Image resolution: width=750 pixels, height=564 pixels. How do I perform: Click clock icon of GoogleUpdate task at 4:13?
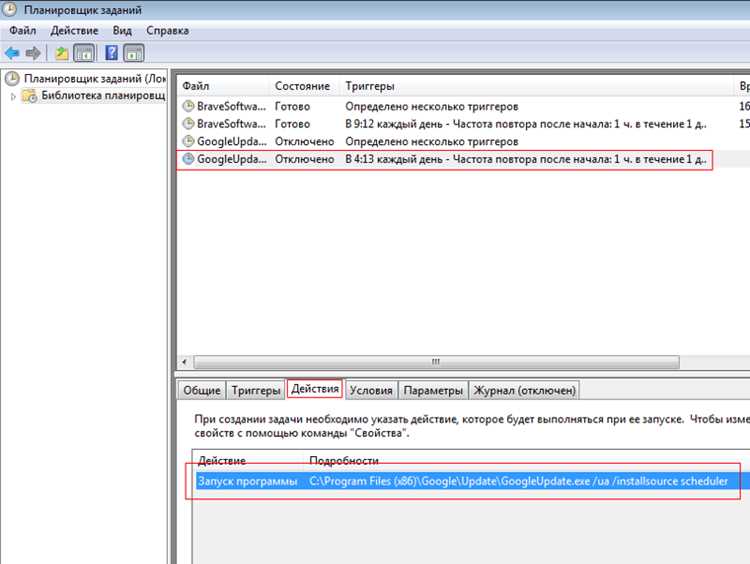(188, 159)
